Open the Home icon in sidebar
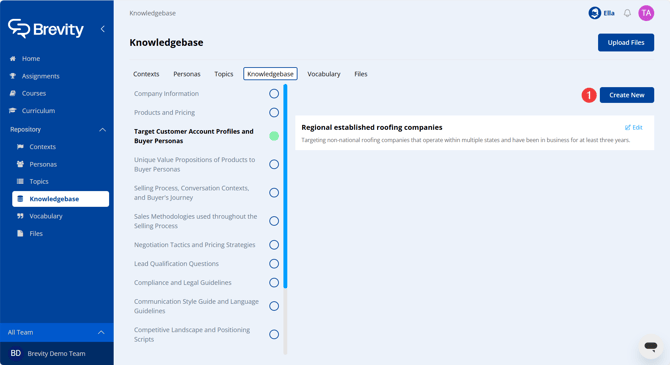Image resolution: width=670 pixels, height=365 pixels. [x=13, y=59]
